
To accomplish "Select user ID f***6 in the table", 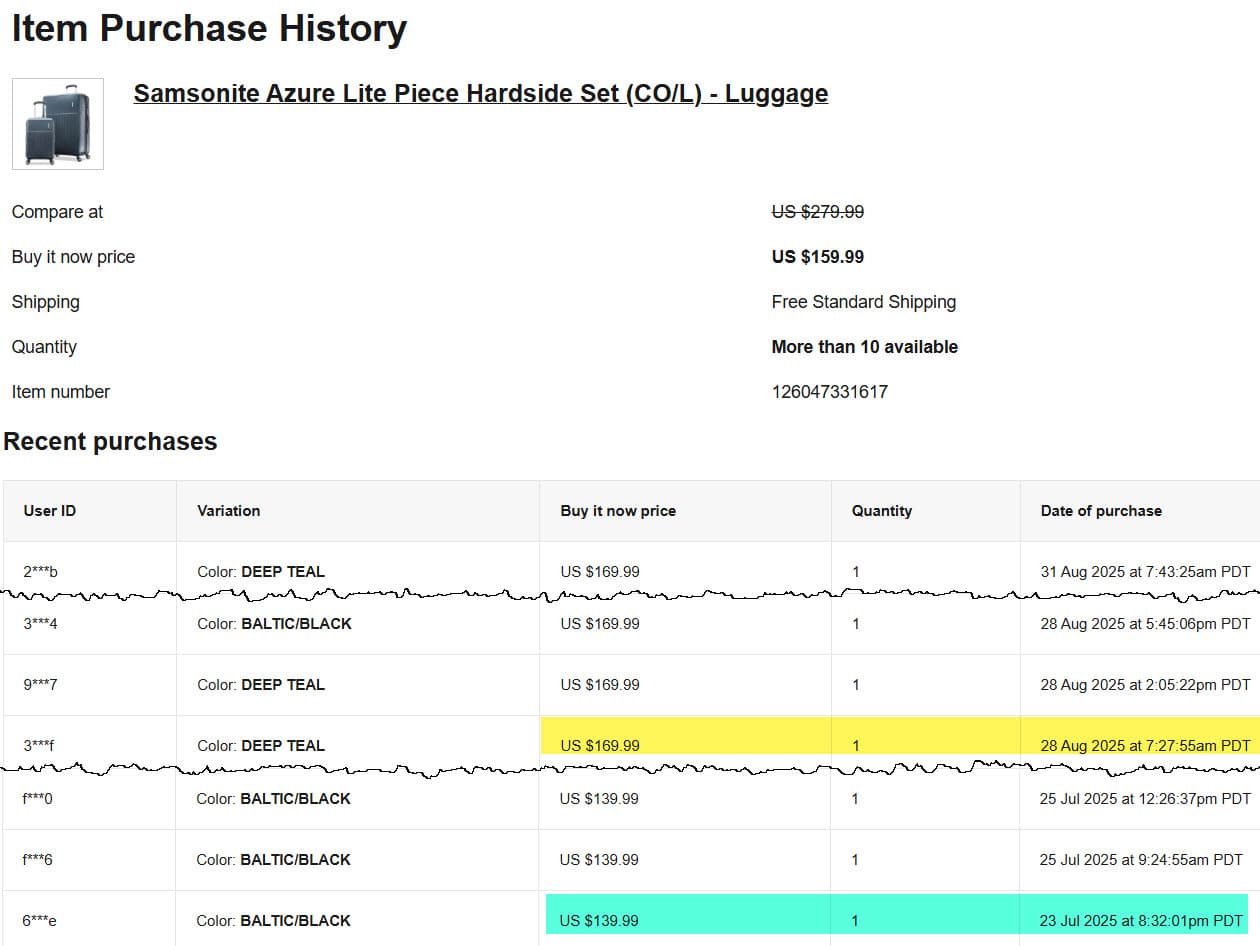I will tap(38, 860).
